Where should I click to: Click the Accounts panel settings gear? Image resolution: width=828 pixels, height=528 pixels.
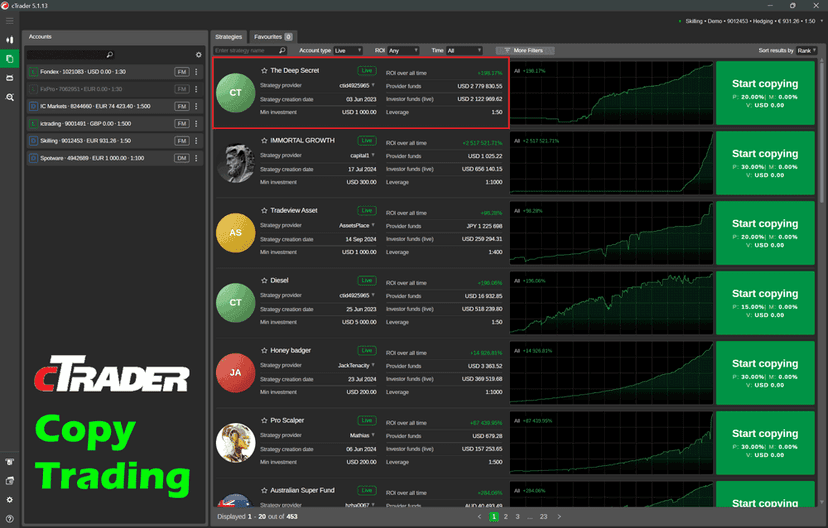click(199, 54)
